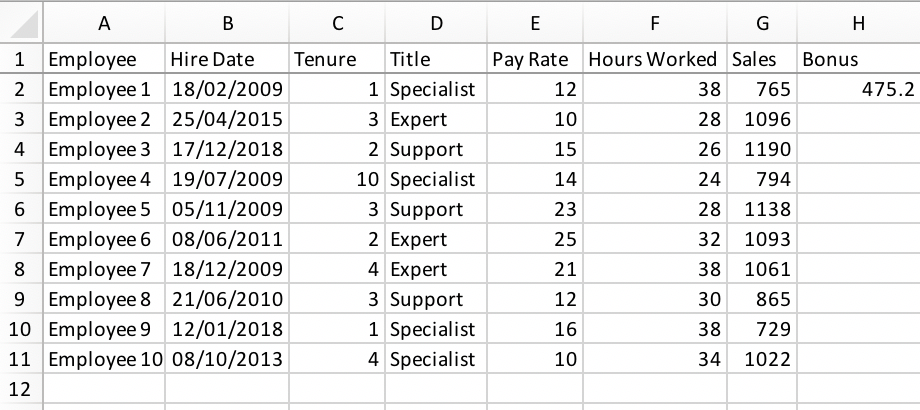The width and height of the screenshot is (920, 410).
Task: Select row 12 header
Action: (x=21, y=389)
